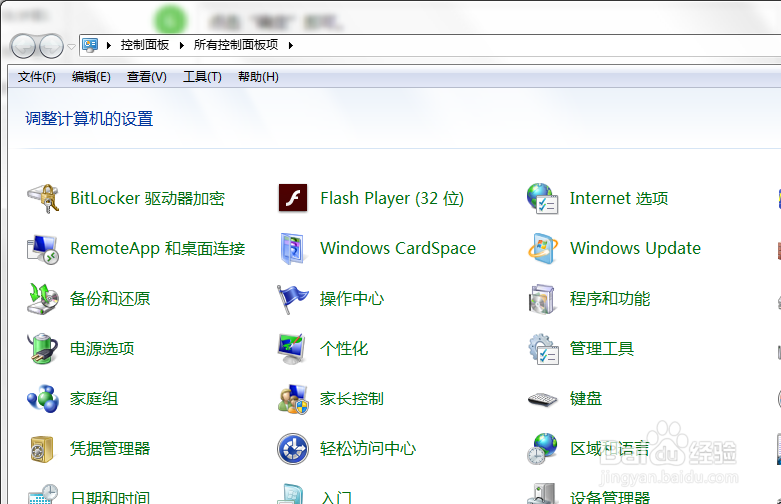Expand arrow before 控制面板 breadcrumb

[109, 45]
